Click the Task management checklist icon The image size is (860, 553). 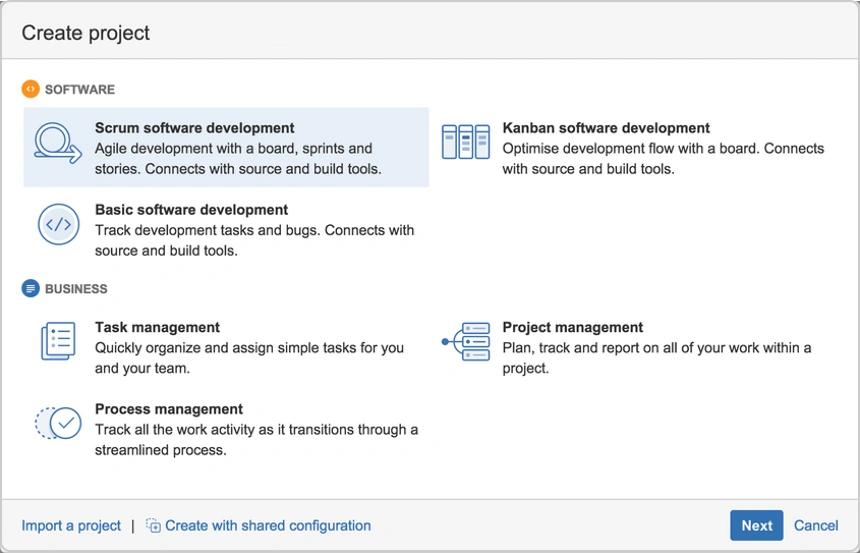click(58, 341)
